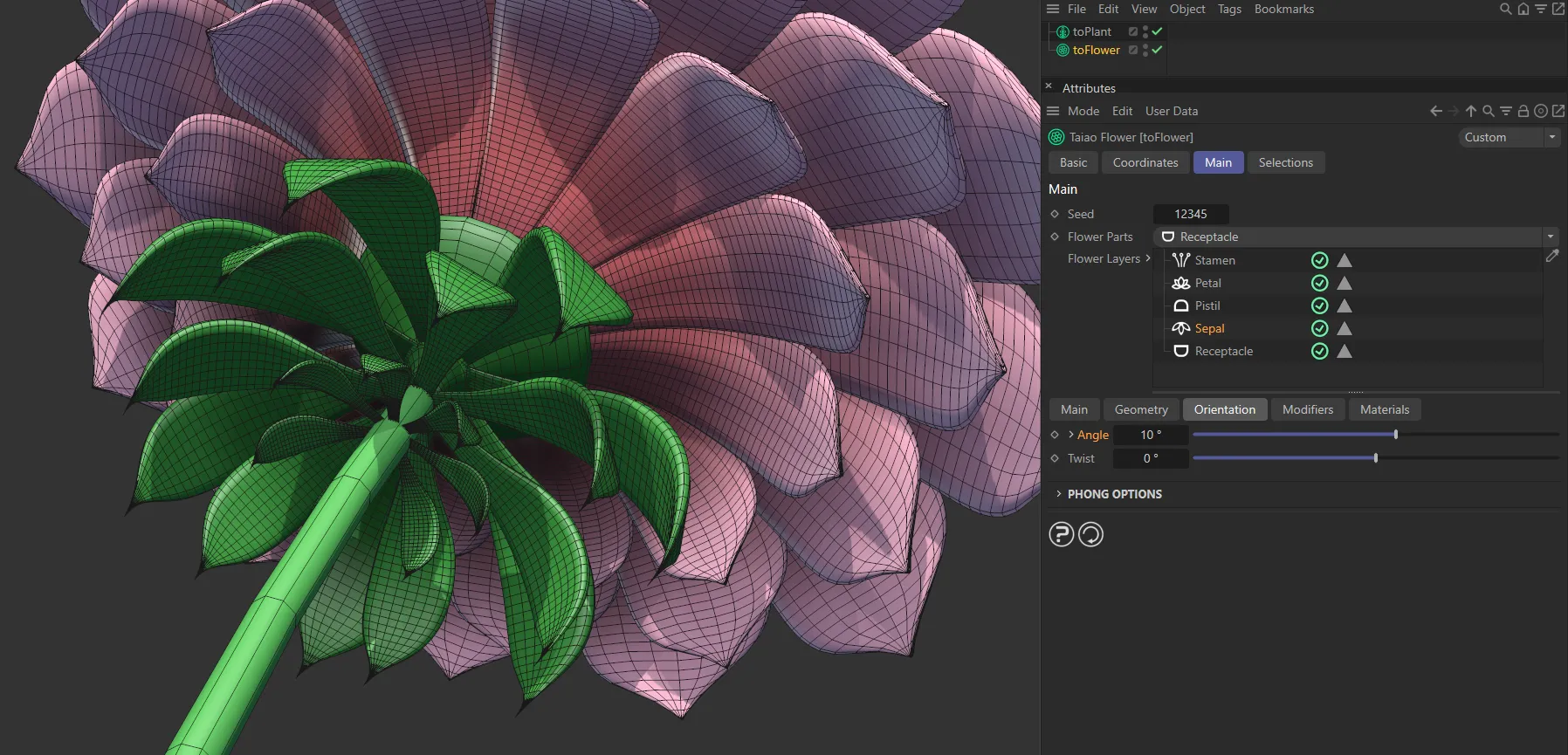
Task: Click the help question mark button
Action: point(1062,534)
